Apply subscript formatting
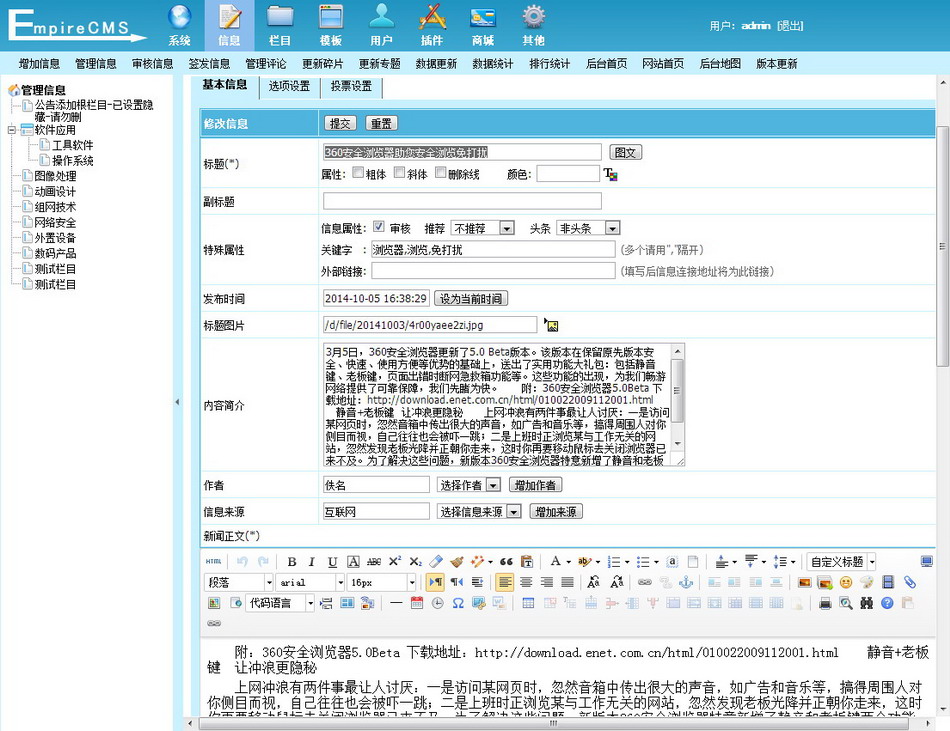 [x=416, y=561]
